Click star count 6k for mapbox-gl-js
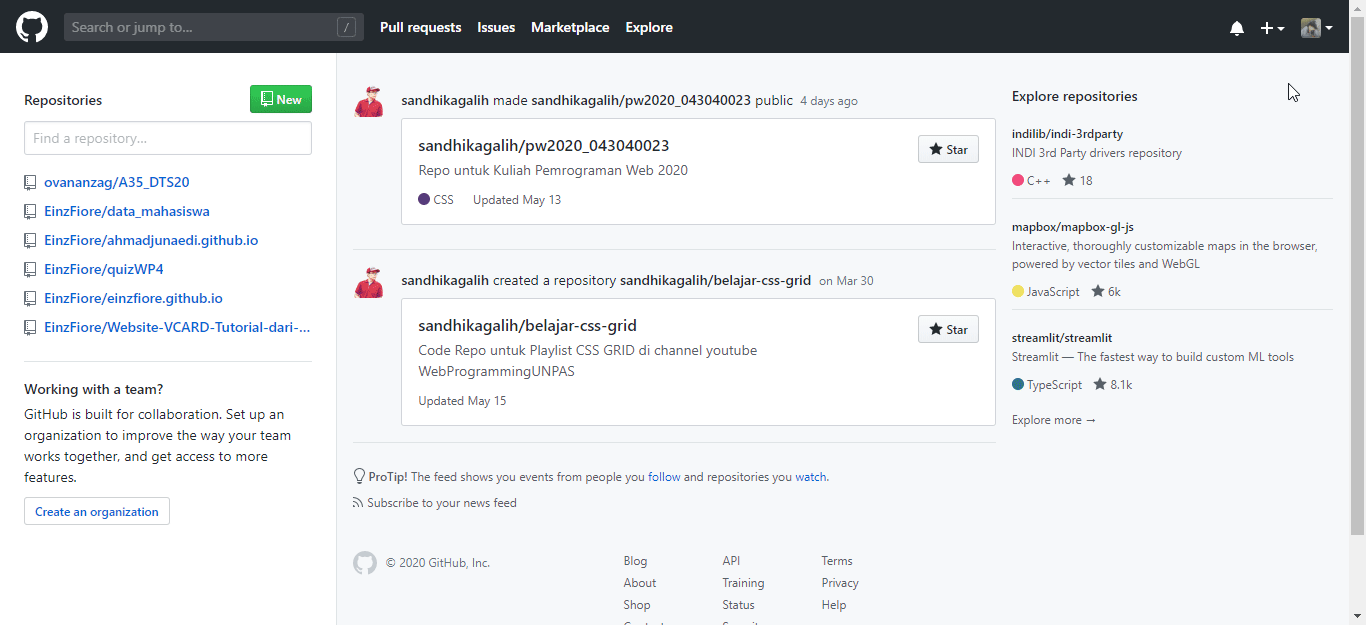This screenshot has width=1366, height=625. click(x=1106, y=292)
